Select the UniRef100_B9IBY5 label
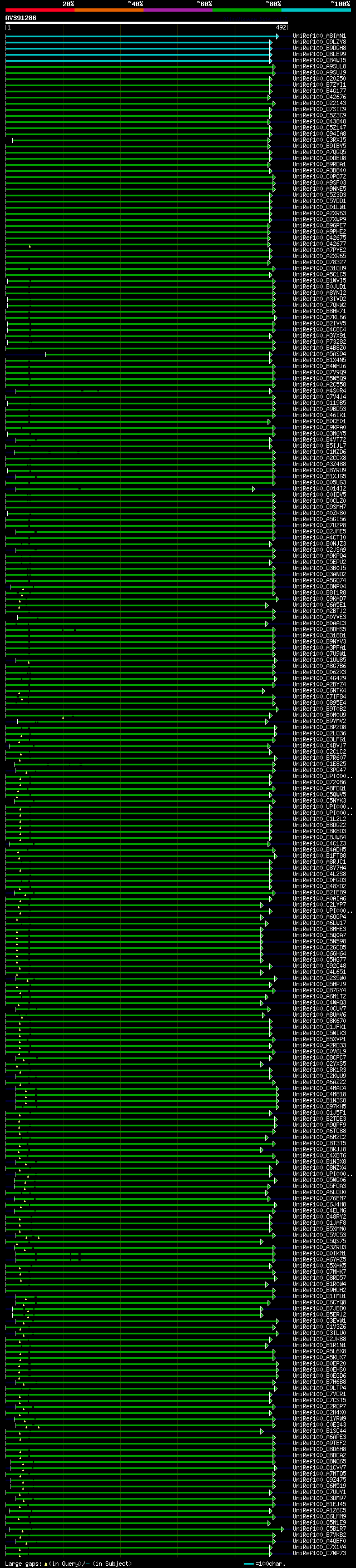 click(319, 146)
